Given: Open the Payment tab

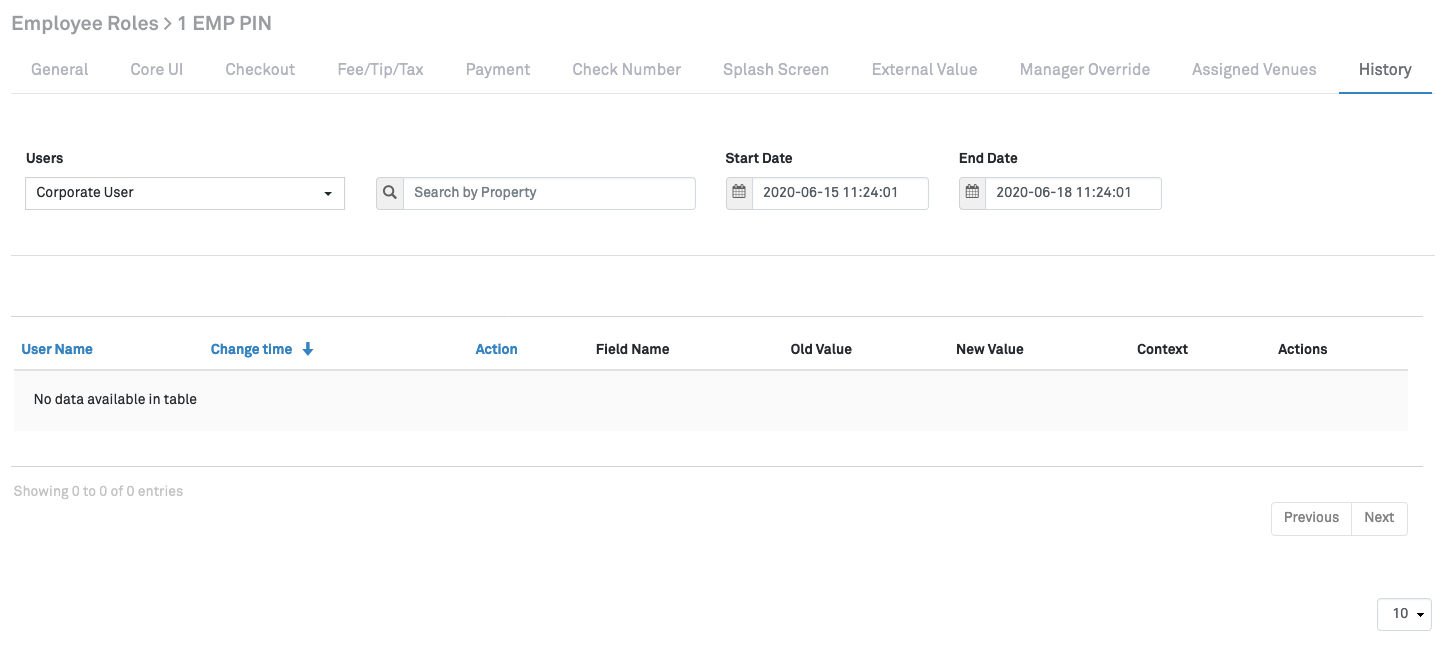Looking at the screenshot, I should click(x=498, y=70).
